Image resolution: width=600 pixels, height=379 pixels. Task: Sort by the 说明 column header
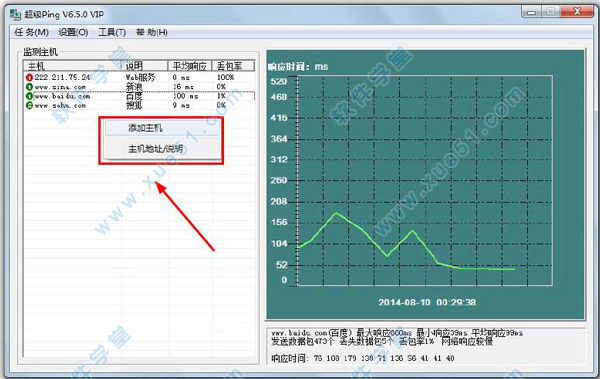tap(145, 66)
